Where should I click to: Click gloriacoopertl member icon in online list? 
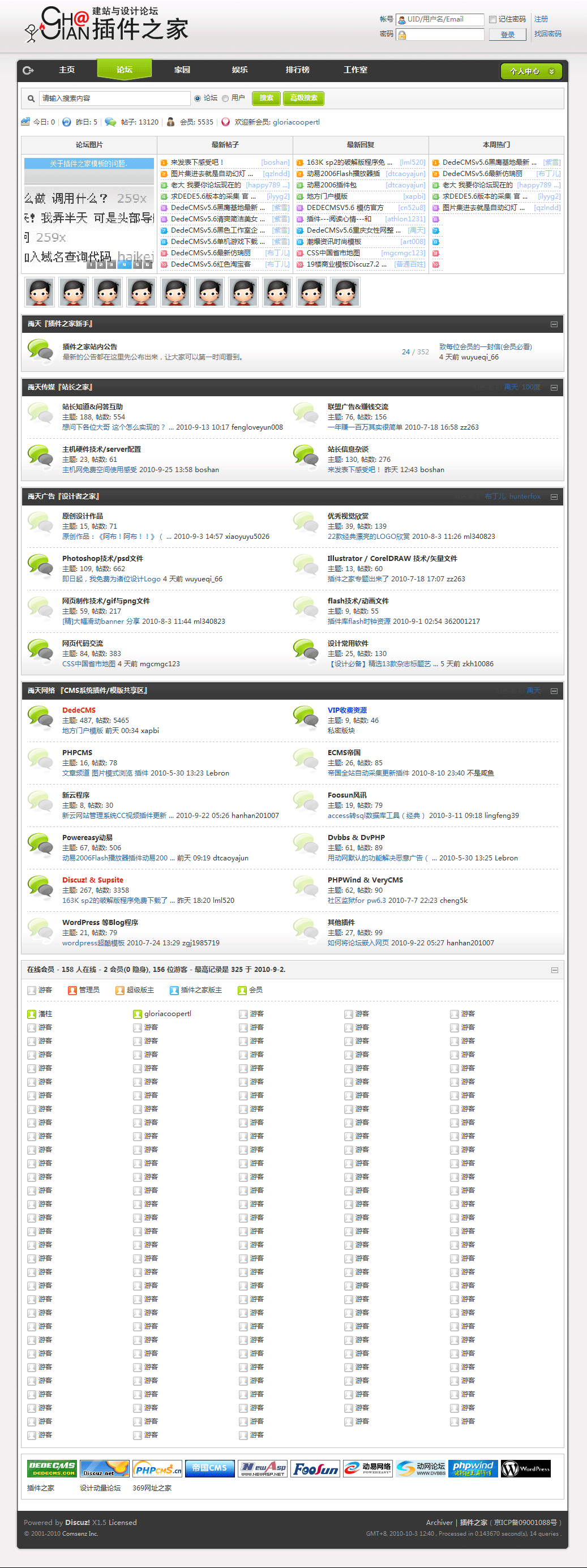[137, 1014]
